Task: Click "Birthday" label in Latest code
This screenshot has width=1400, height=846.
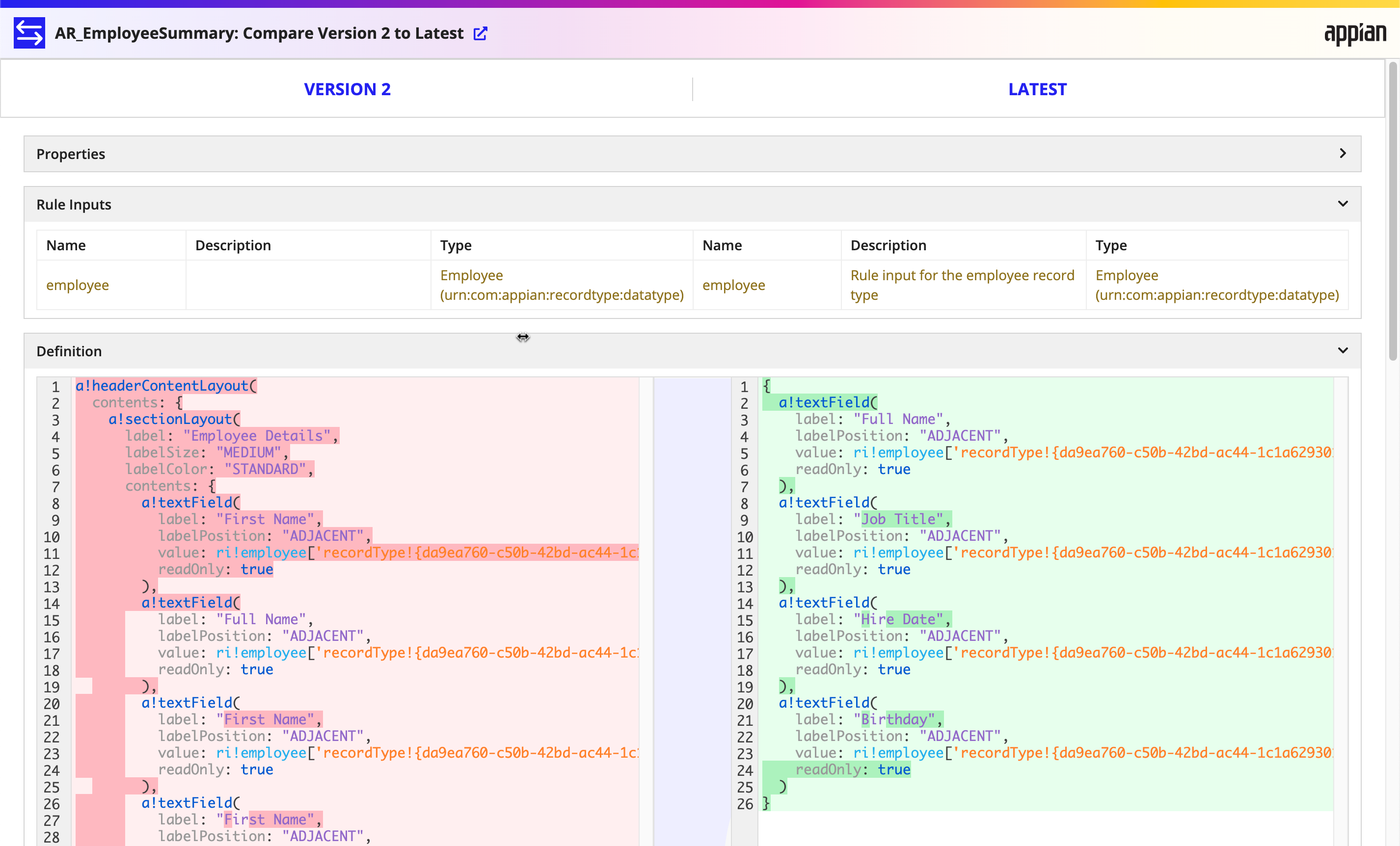Action: tap(894, 719)
